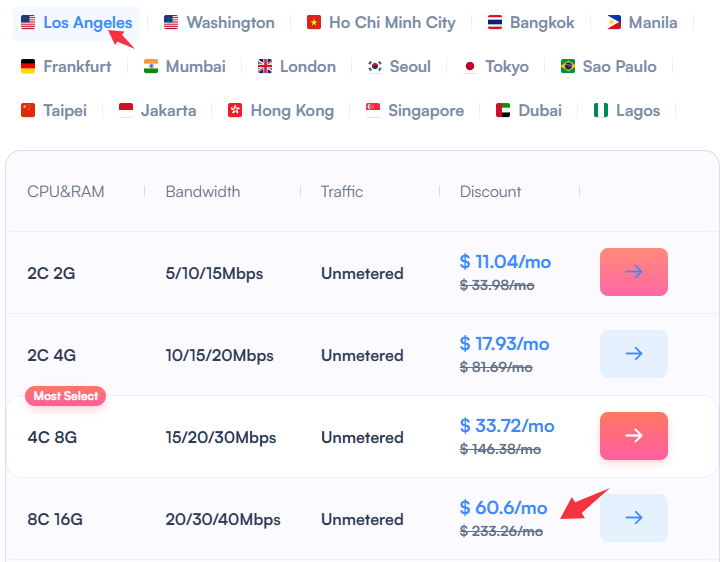Switch to the Frankfurt tab
The height and width of the screenshot is (562, 727).
66,67
